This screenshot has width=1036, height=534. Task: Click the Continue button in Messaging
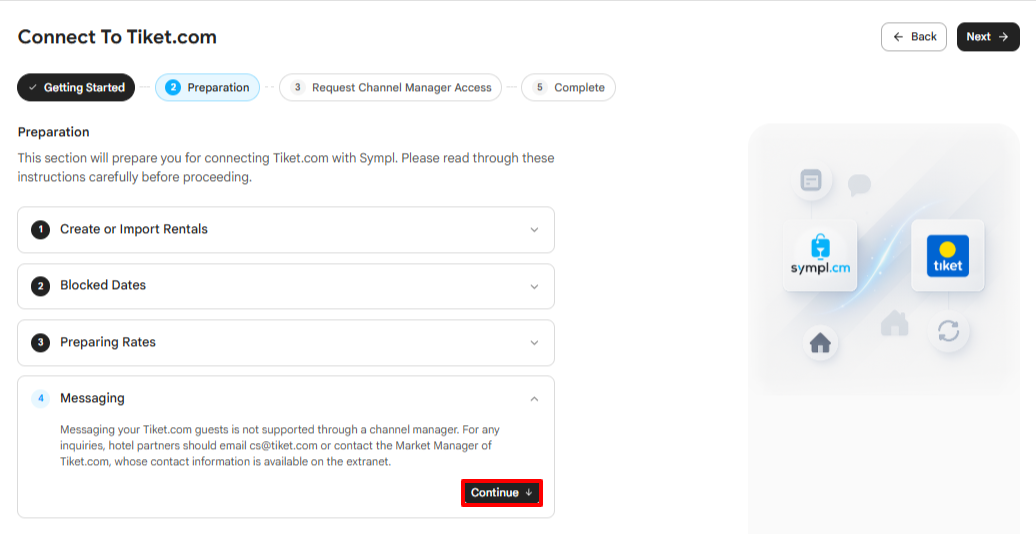tap(501, 493)
